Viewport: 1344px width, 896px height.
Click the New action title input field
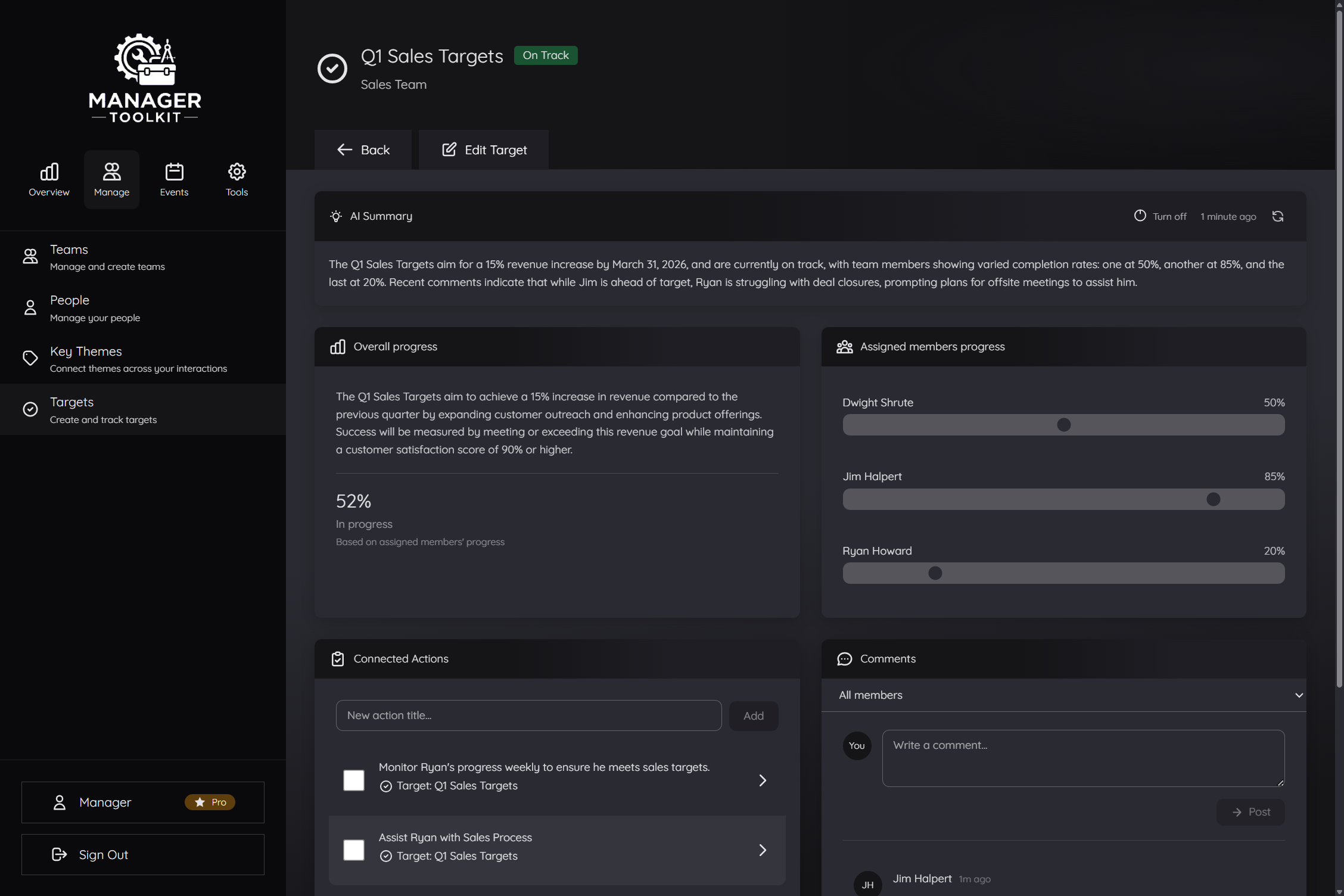528,715
